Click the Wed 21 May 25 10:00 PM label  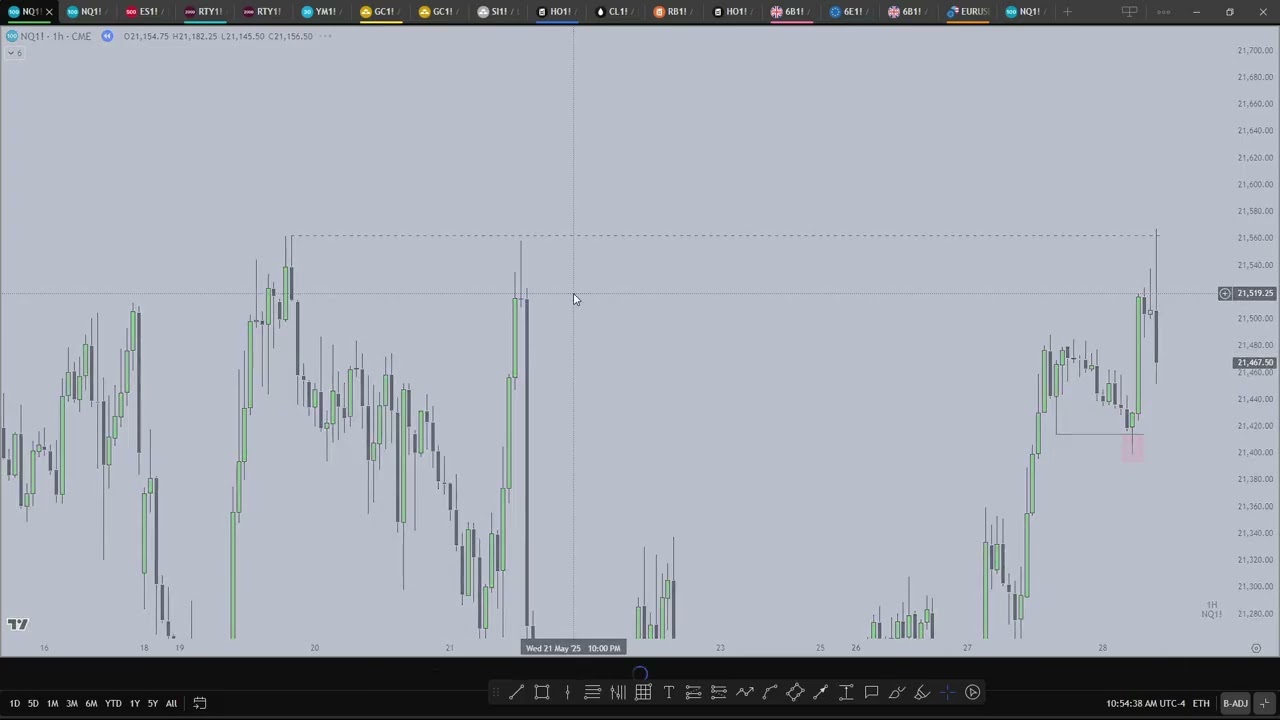(573, 648)
